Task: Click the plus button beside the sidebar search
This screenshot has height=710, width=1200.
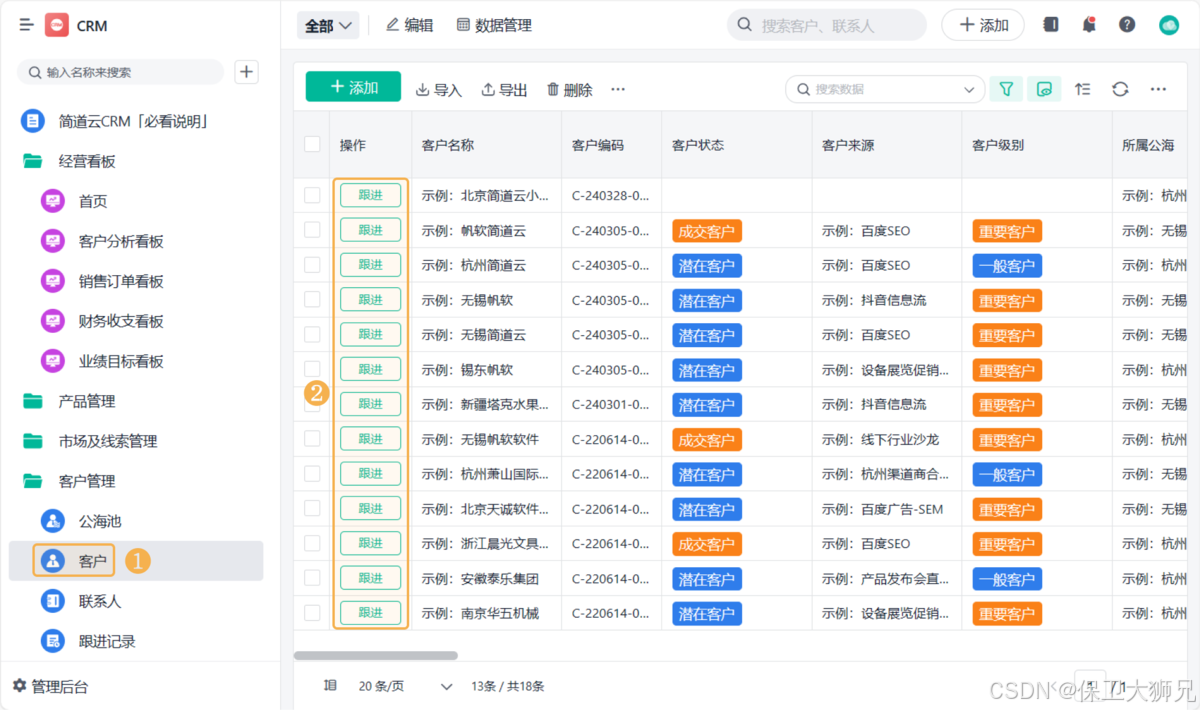Action: pos(247,72)
